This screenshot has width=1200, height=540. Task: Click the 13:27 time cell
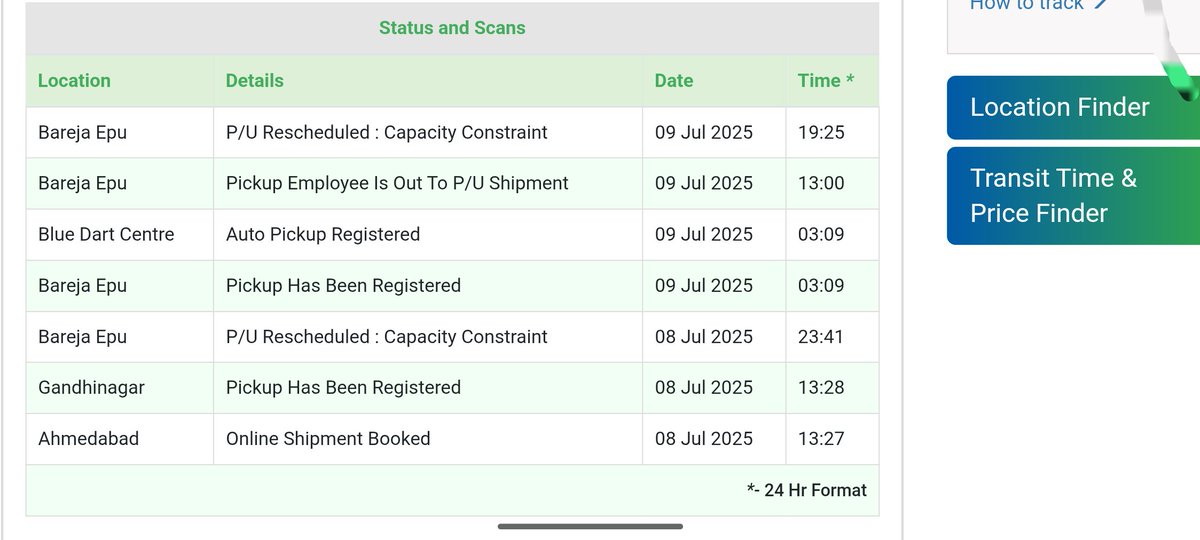[821, 439]
